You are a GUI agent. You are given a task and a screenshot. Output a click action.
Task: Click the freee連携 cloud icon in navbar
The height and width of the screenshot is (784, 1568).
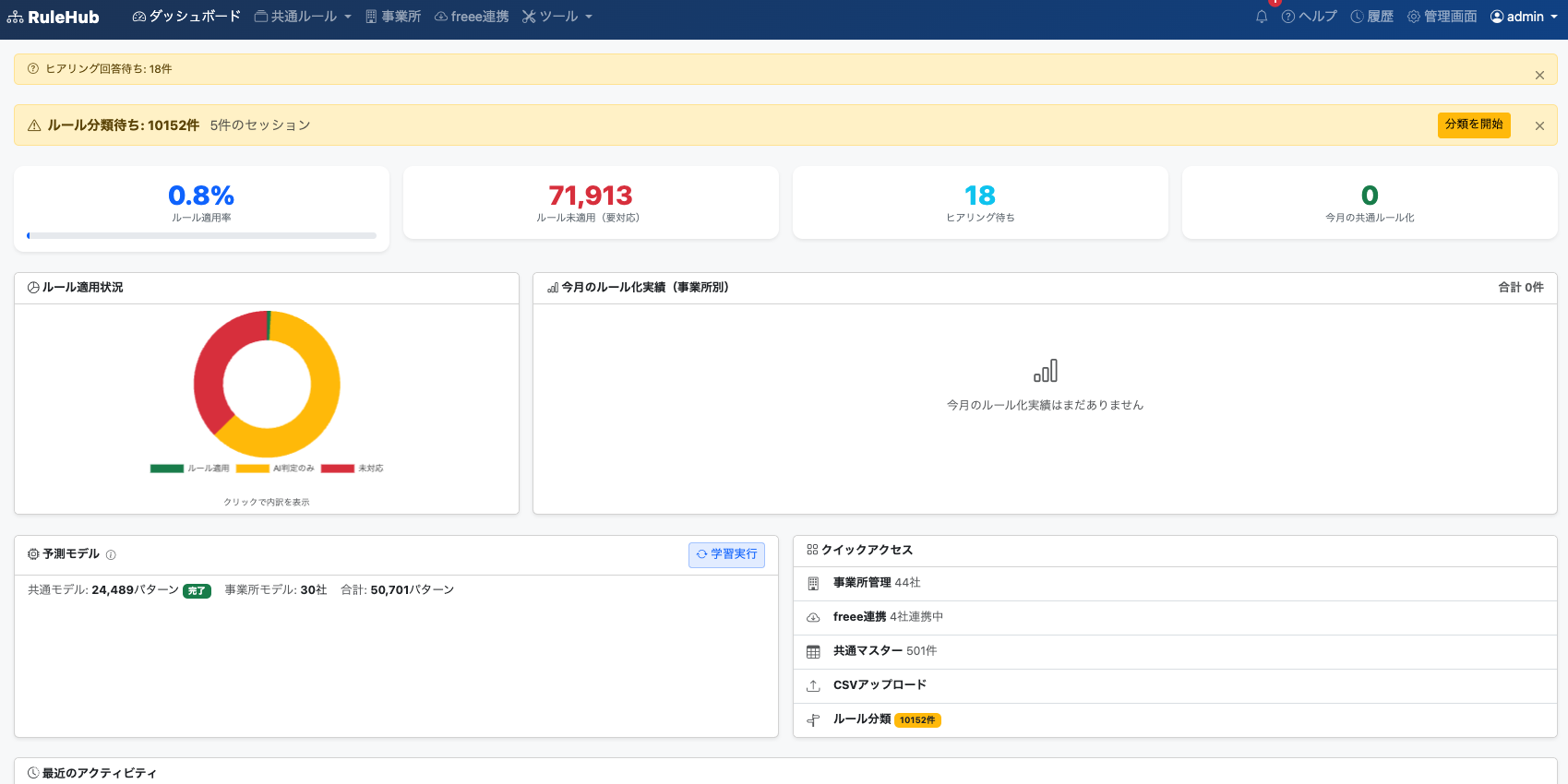coord(441,17)
